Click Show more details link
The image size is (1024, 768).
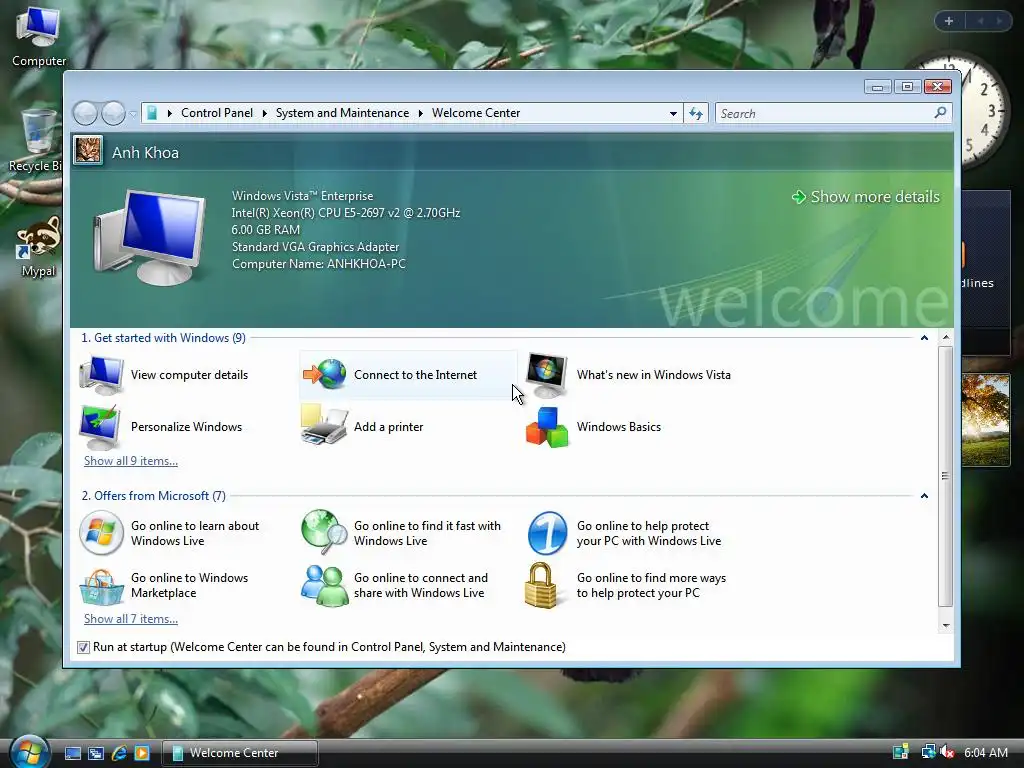(865, 197)
